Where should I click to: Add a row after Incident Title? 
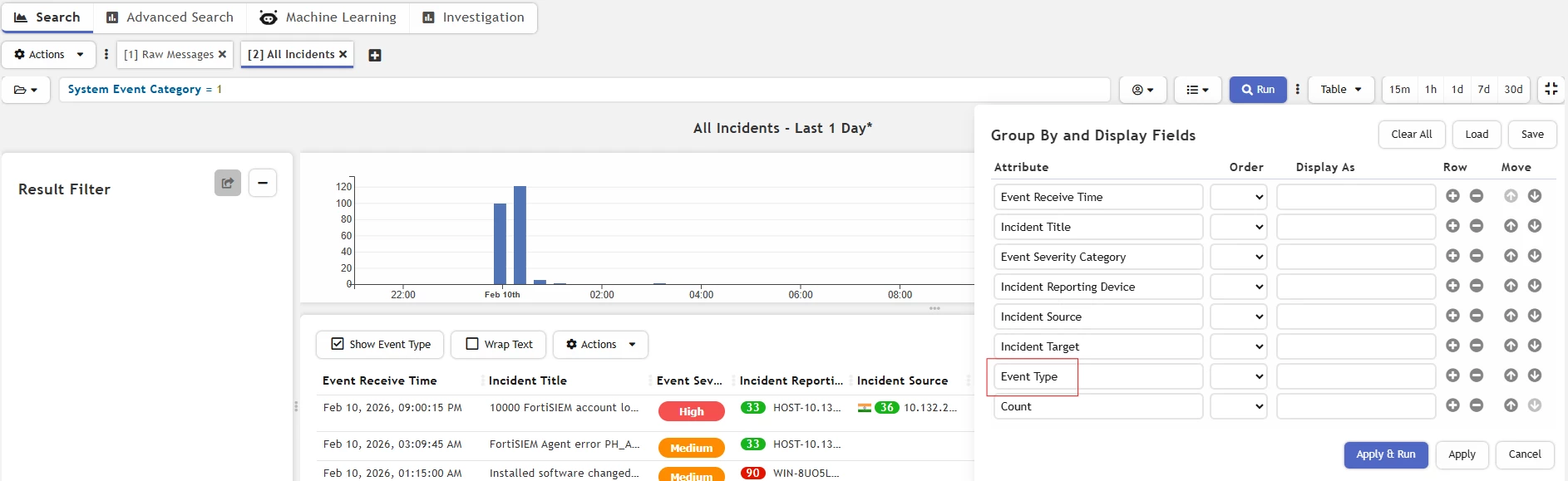(x=1452, y=226)
